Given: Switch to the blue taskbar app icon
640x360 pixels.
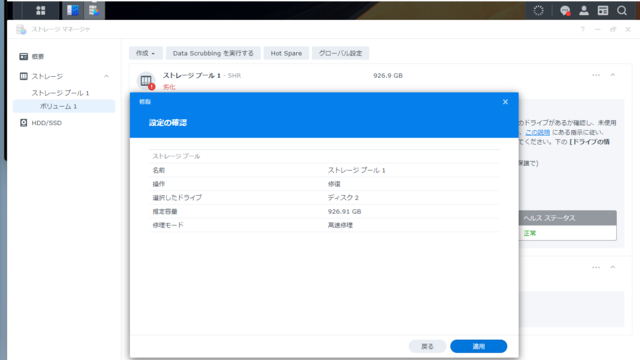Looking at the screenshot, I should [73, 10].
